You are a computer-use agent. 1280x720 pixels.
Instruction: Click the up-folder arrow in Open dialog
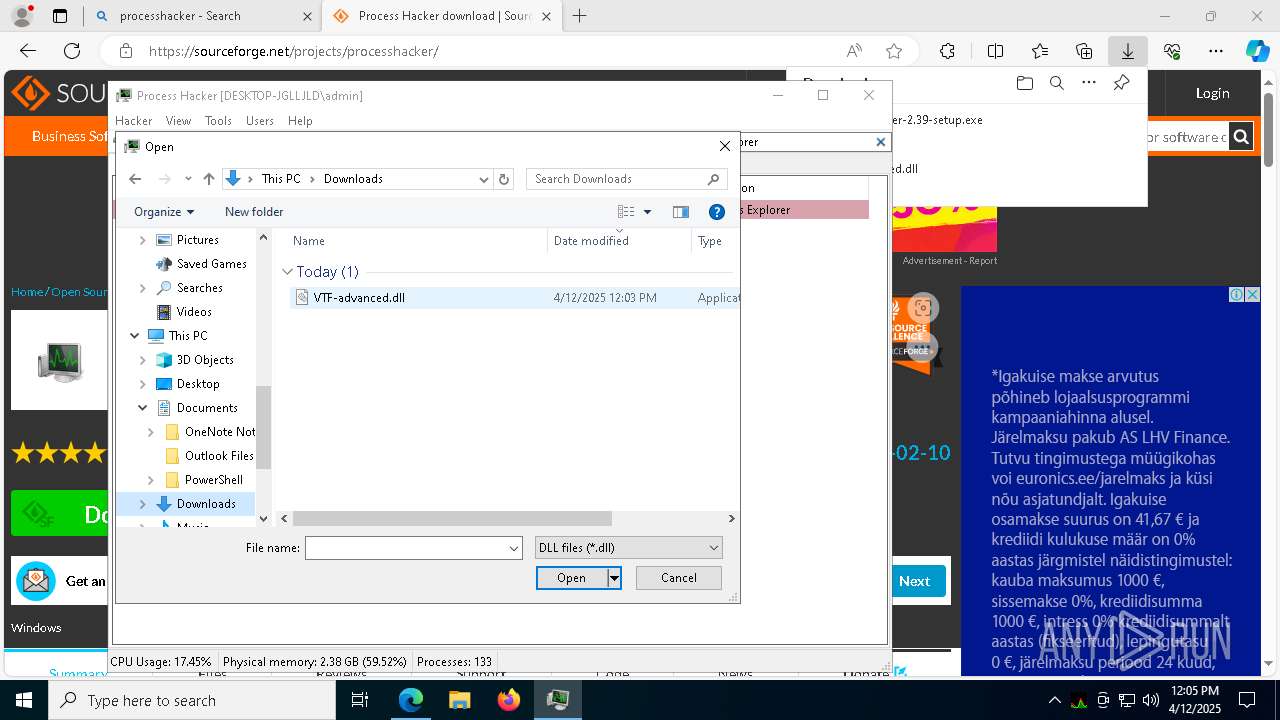click(208, 179)
